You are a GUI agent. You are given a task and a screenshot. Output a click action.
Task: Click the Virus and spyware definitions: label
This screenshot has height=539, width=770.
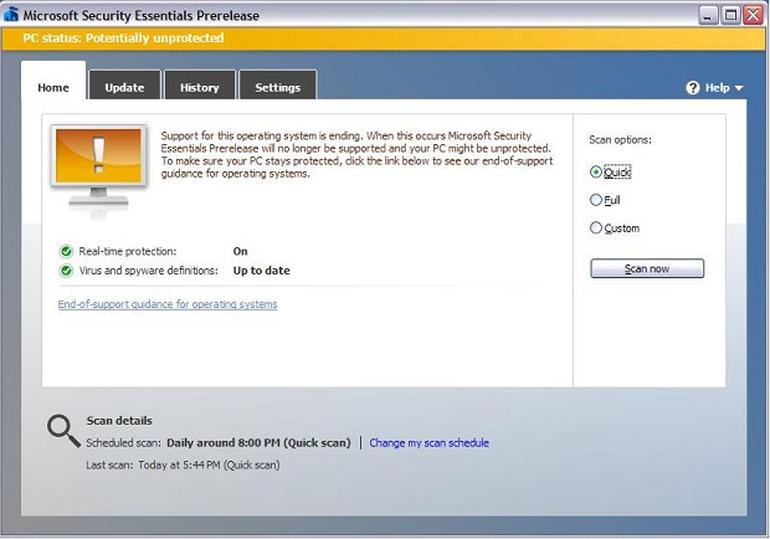(x=148, y=270)
